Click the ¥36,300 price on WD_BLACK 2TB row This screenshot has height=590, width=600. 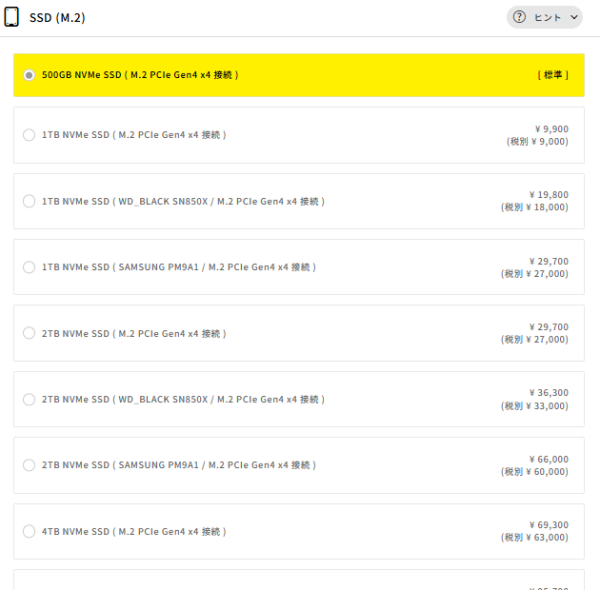pos(548,393)
